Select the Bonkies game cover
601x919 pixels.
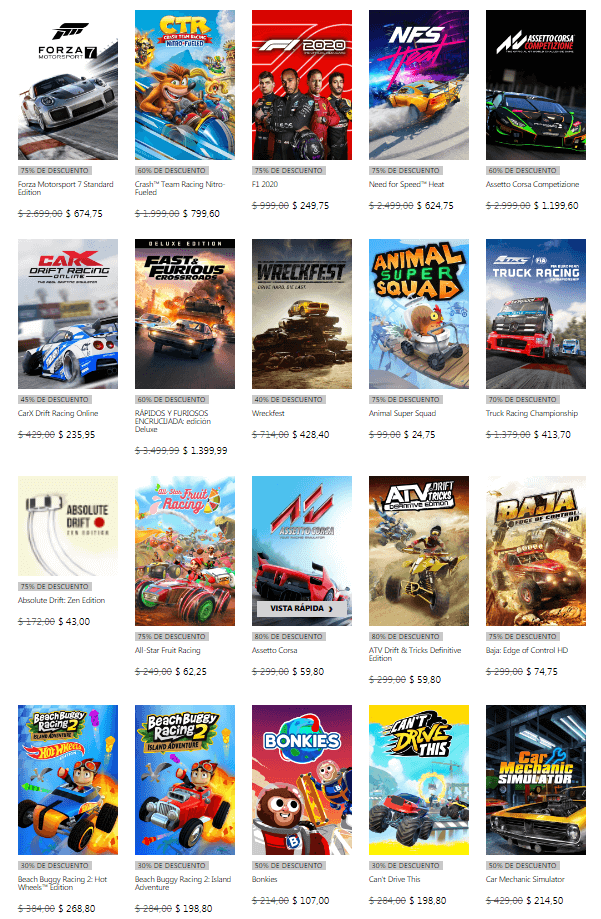tap(302, 780)
